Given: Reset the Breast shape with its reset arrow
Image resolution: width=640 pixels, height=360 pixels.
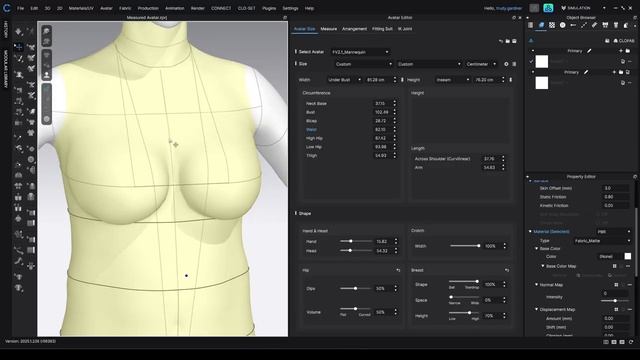Looking at the screenshot, I should (507, 270).
